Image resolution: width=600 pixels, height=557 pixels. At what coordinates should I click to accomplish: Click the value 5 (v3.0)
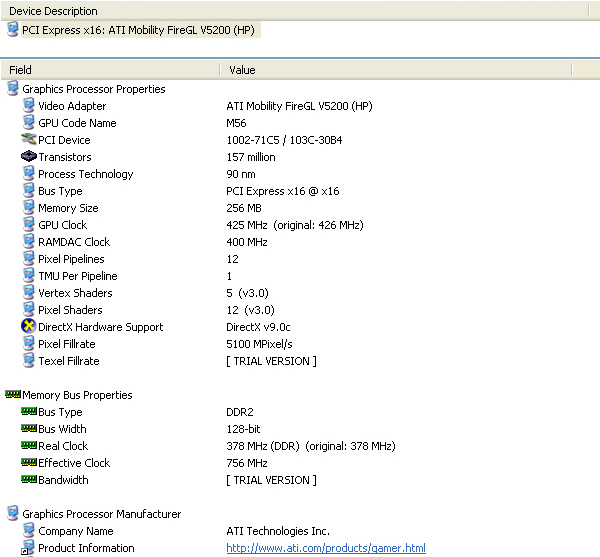248,293
